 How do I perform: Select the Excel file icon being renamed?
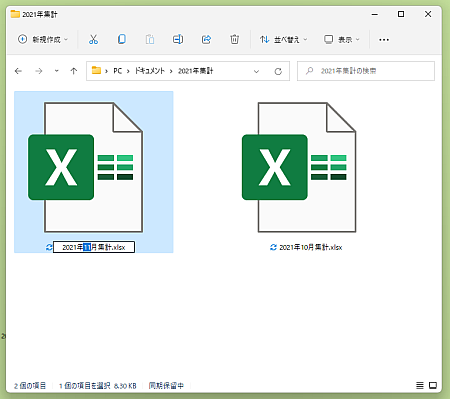(x=86, y=167)
